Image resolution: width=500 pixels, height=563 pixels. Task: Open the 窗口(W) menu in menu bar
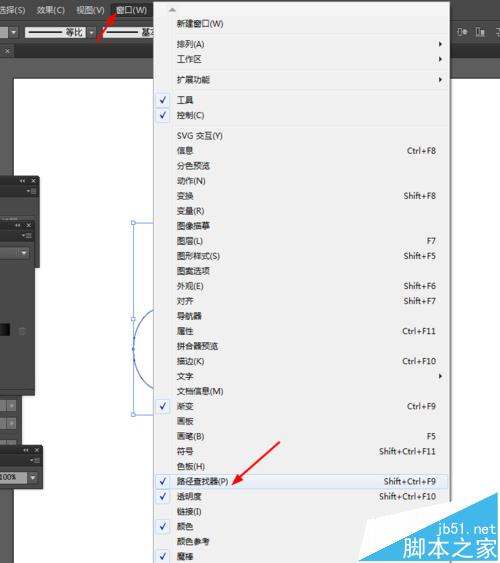click(131, 10)
